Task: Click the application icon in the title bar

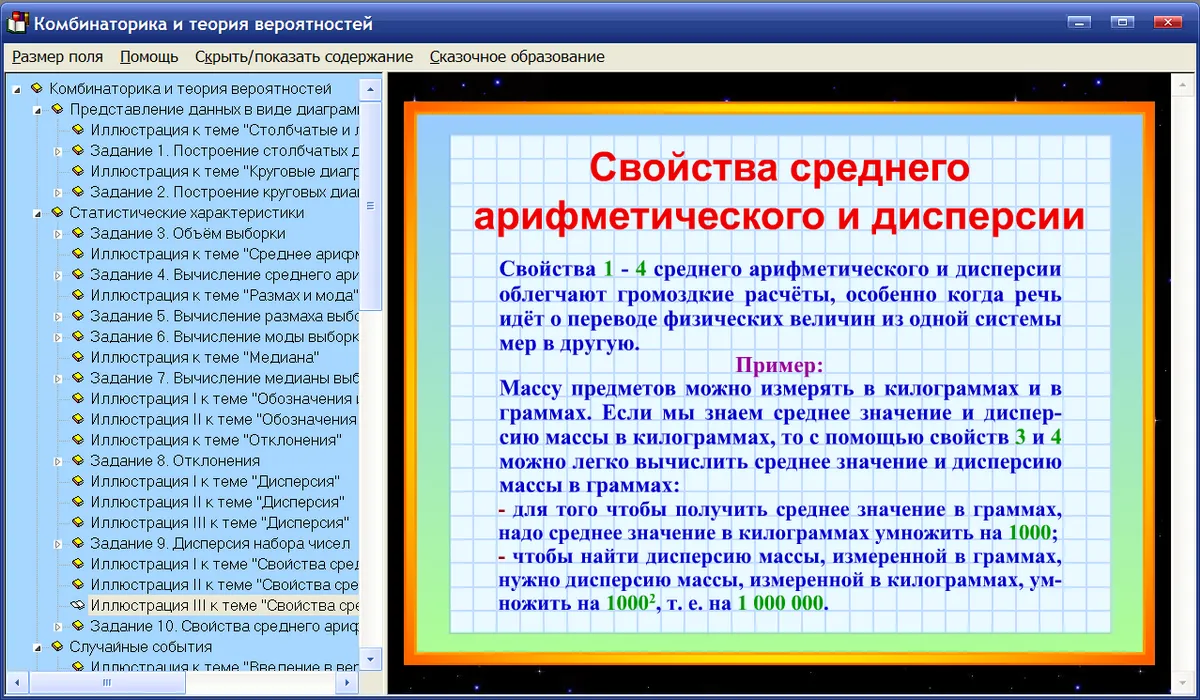Action: 18,22
